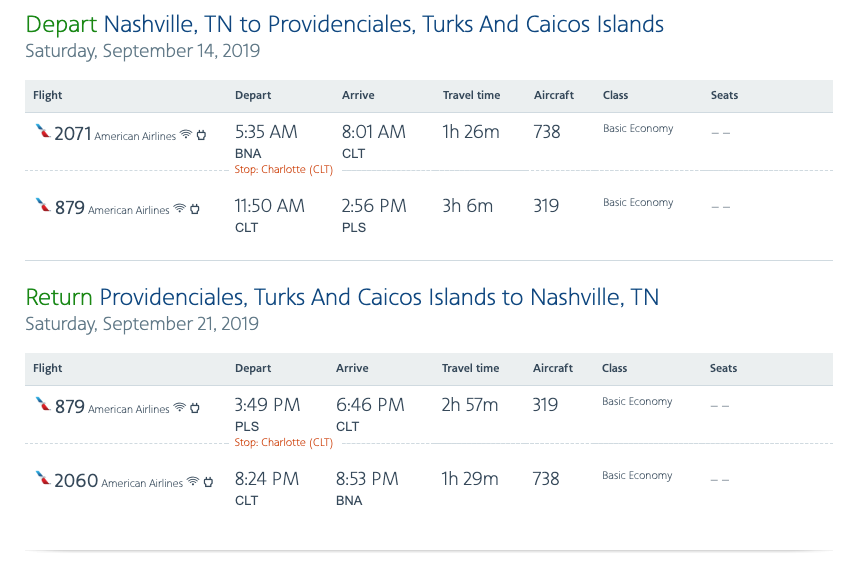Click the power outlet icon for flight 2060
This screenshot has width=855, height=565.
pos(208,482)
